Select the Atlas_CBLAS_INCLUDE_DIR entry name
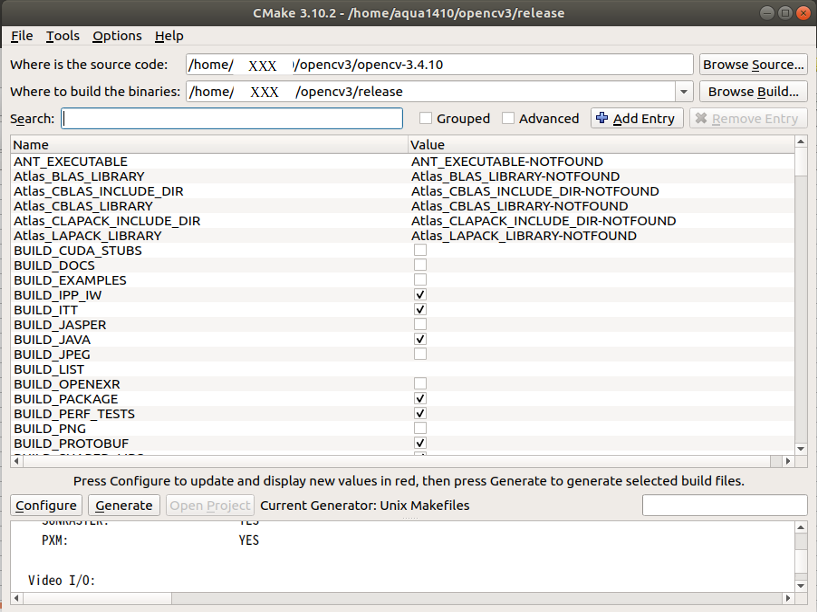The height and width of the screenshot is (612, 817). click(98, 191)
